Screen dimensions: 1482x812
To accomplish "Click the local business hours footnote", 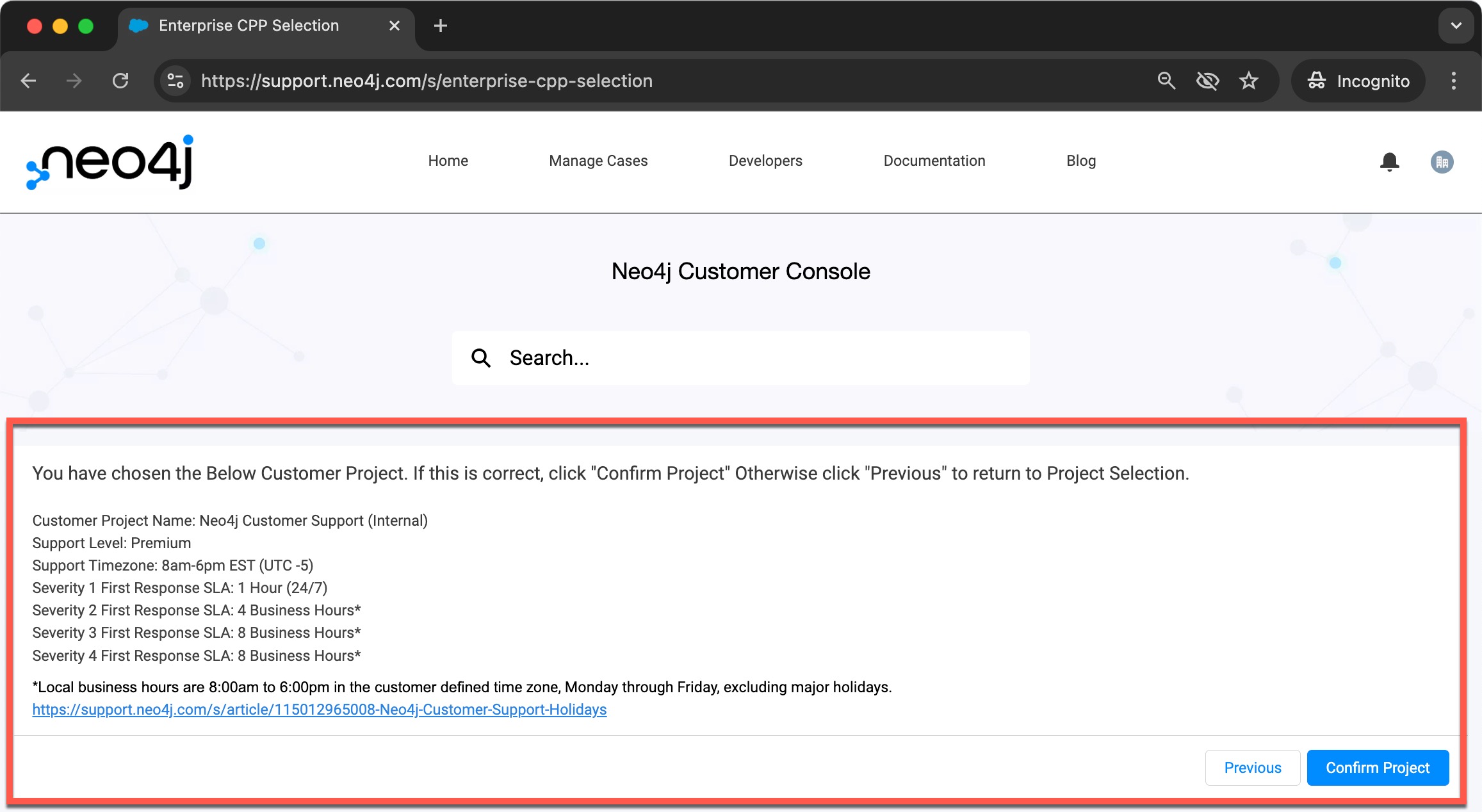I will (x=462, y=687).
